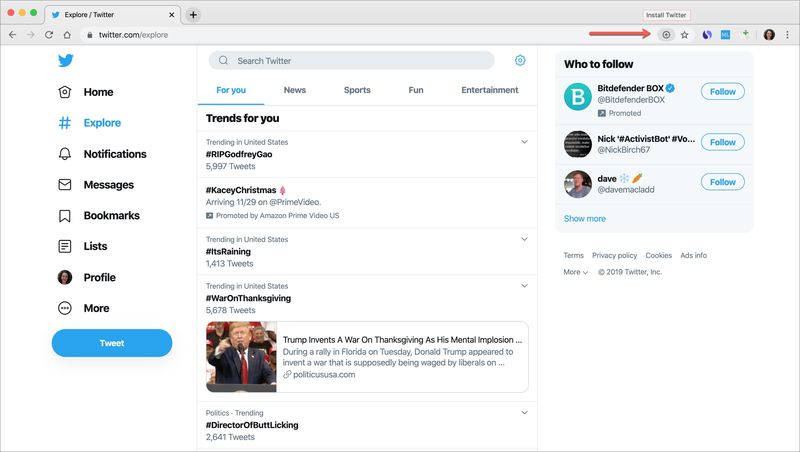Click the Trump Invents A War headline
Screen dimensions: 800x452
(402, 340)
